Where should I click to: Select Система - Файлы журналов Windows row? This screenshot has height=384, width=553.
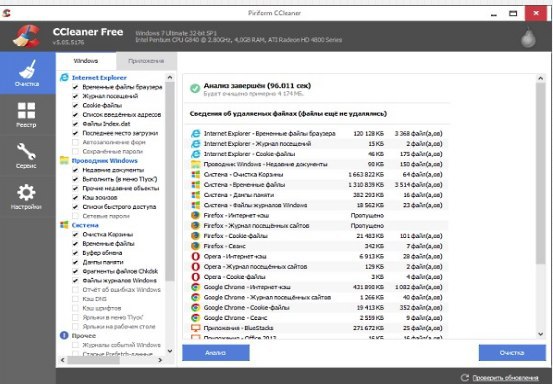click(316, 205)
